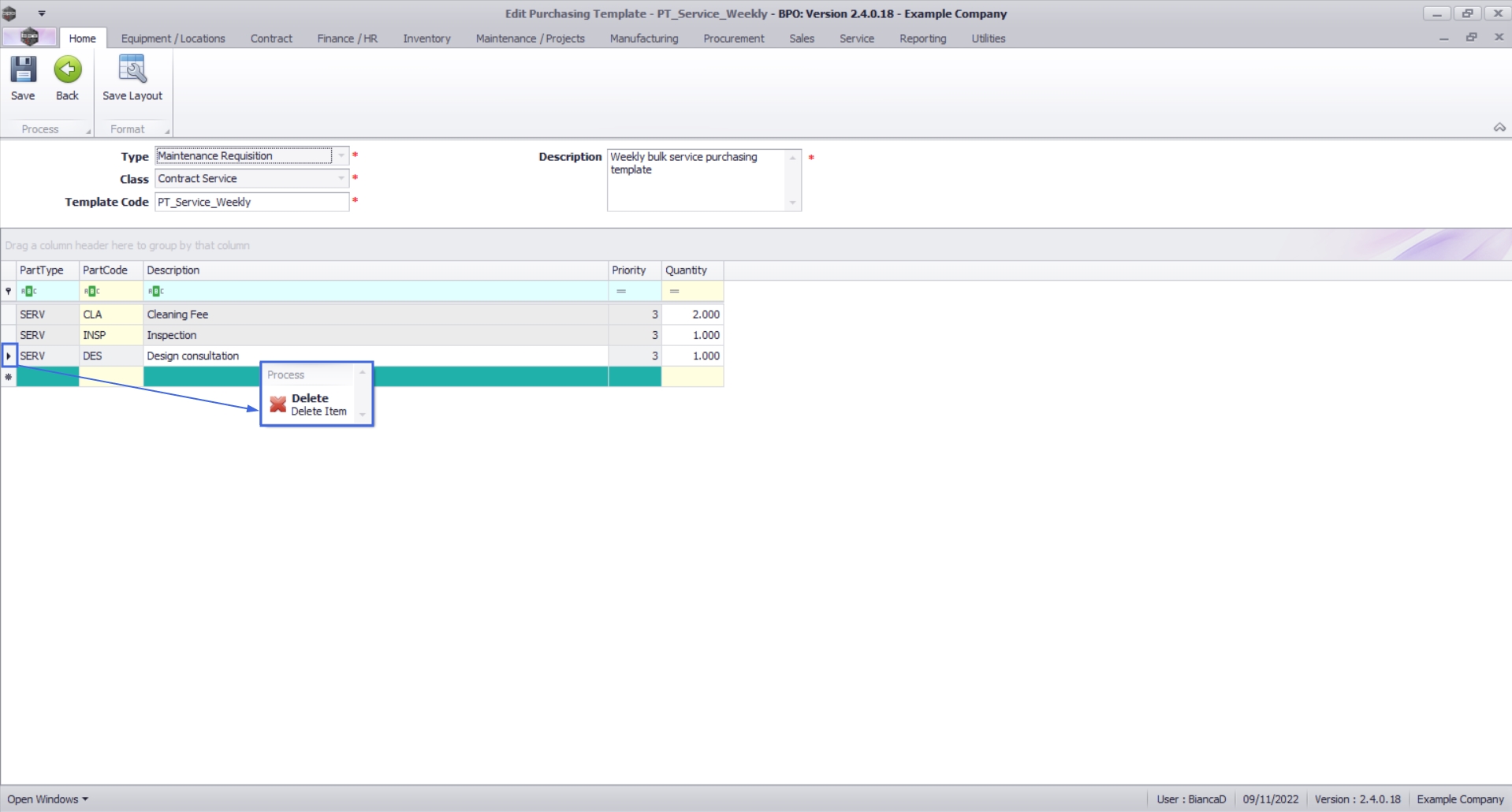Click the User : BiancaD status entry
Screen dimensions: 1512x812
click(x=1191, y=799)
